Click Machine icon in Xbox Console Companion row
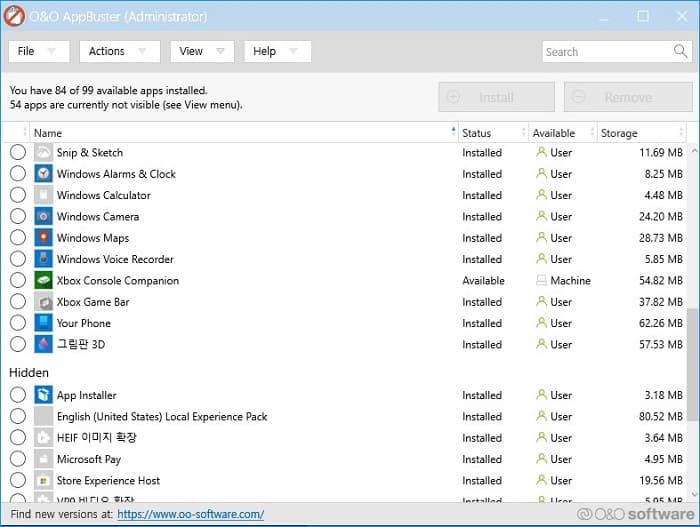This screenshot has height=527, width=700. [x=541, y=280]
